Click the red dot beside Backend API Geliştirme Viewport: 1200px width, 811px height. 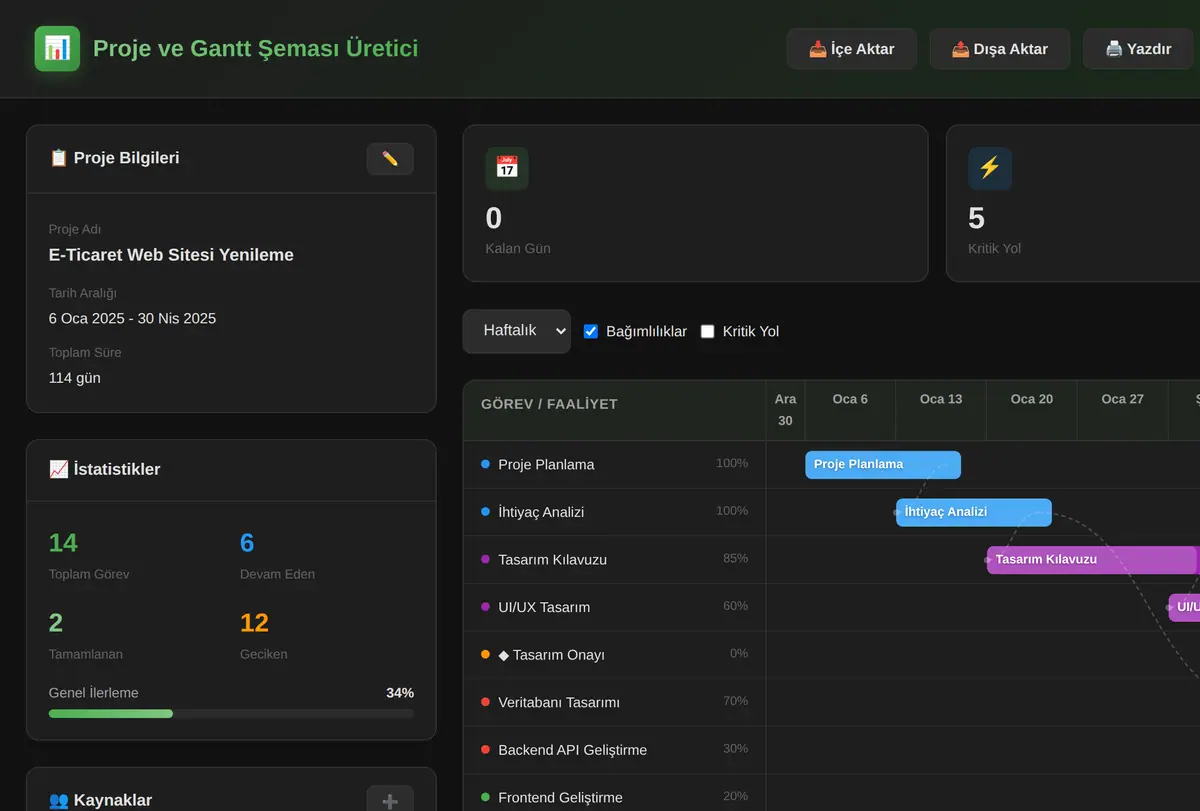coord(485,749)
